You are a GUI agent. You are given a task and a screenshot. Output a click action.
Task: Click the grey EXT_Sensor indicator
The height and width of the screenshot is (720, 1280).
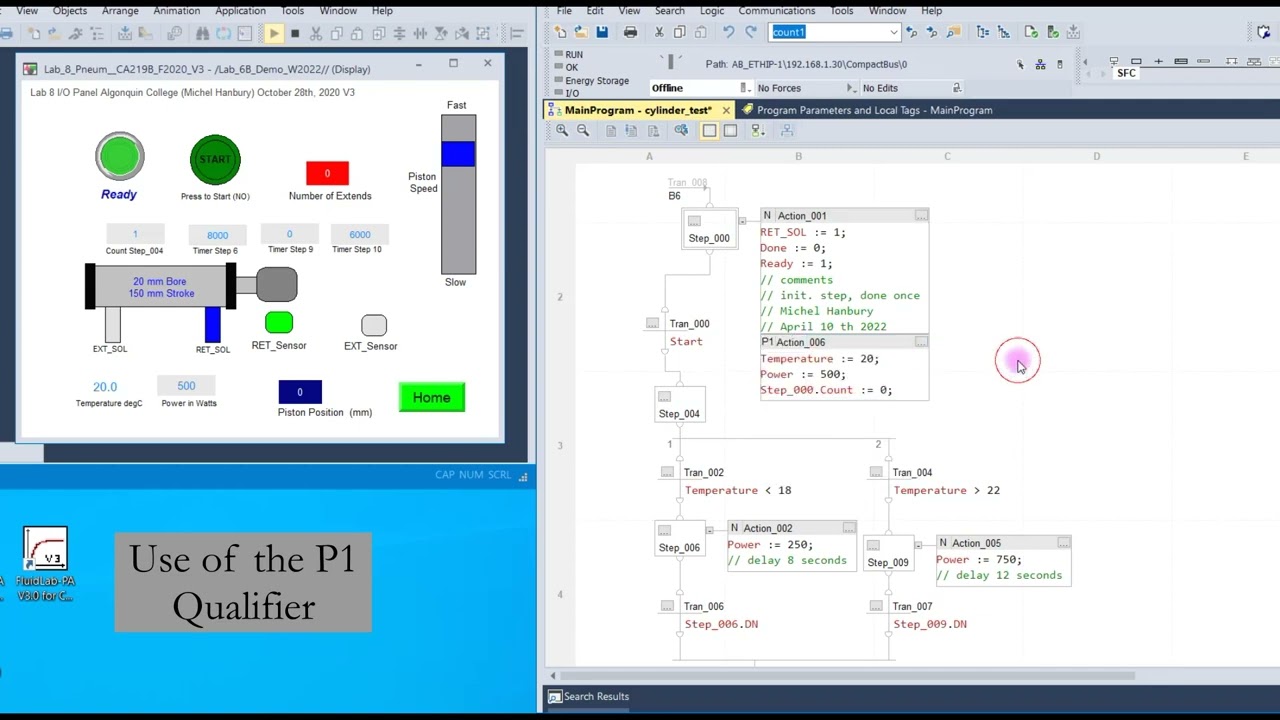(374, 325)
